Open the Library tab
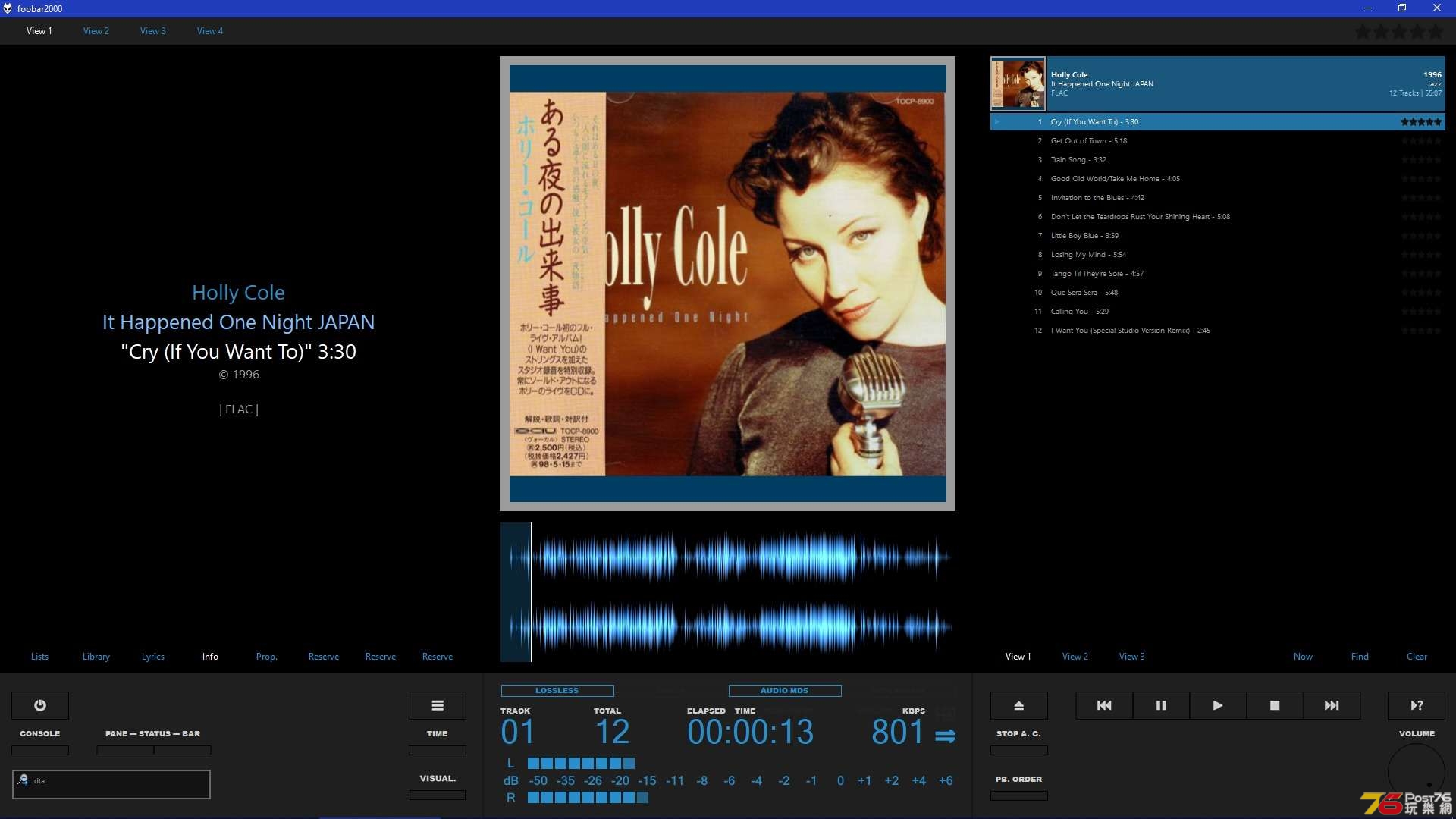1456x819 pixels. click(96, 657)
